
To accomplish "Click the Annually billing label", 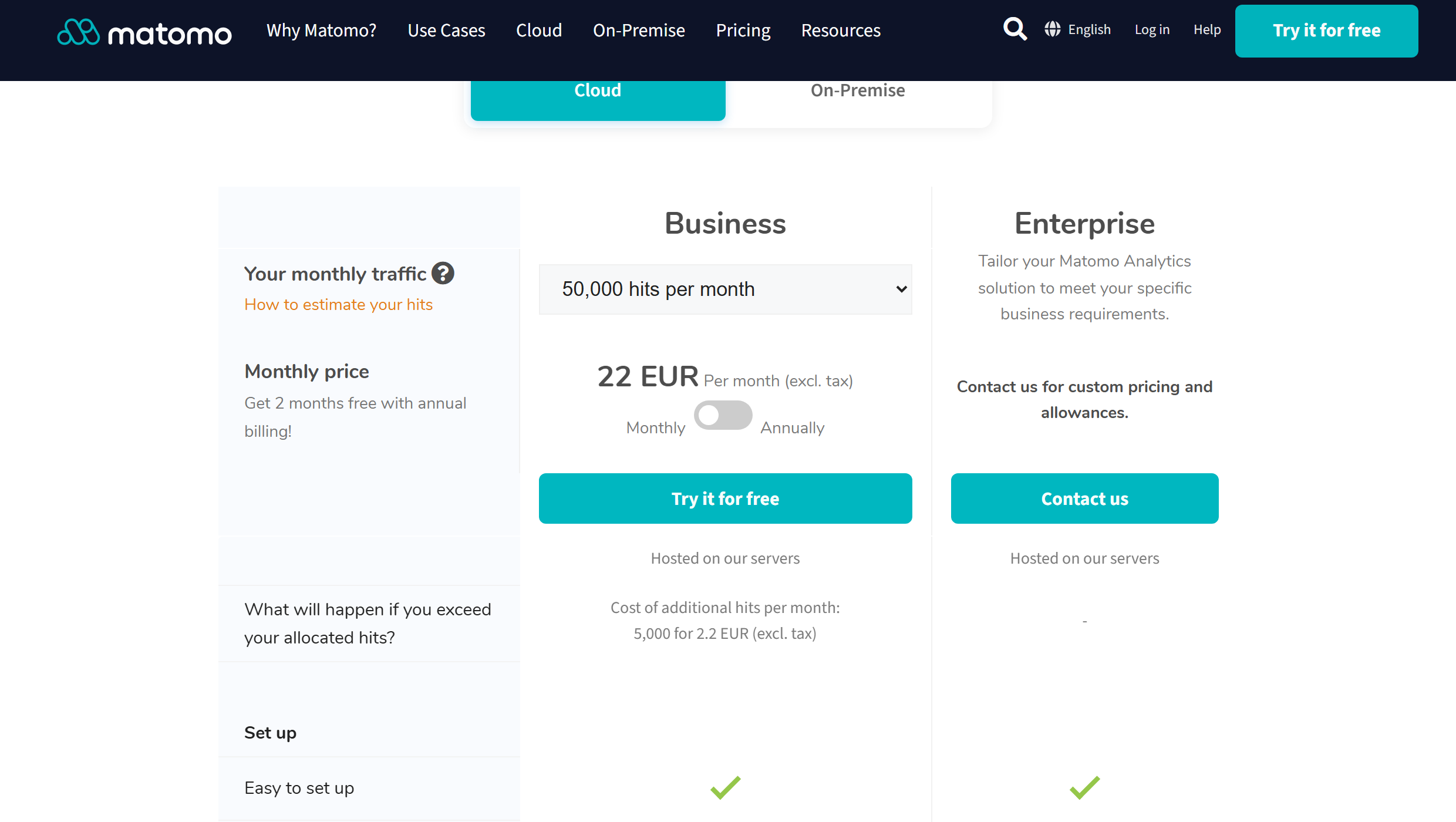I will (793, 427).
